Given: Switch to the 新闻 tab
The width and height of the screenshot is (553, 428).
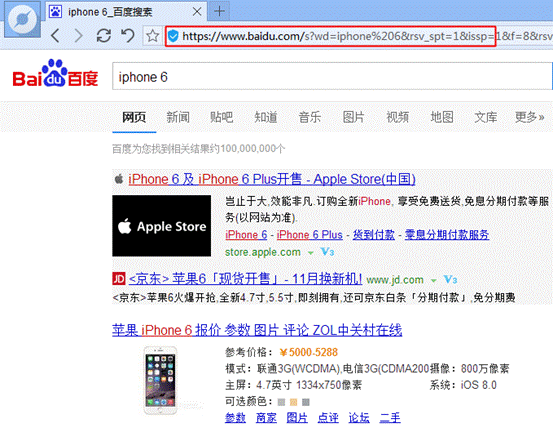Looking at the screenshot, I should [x=178, y=117].
